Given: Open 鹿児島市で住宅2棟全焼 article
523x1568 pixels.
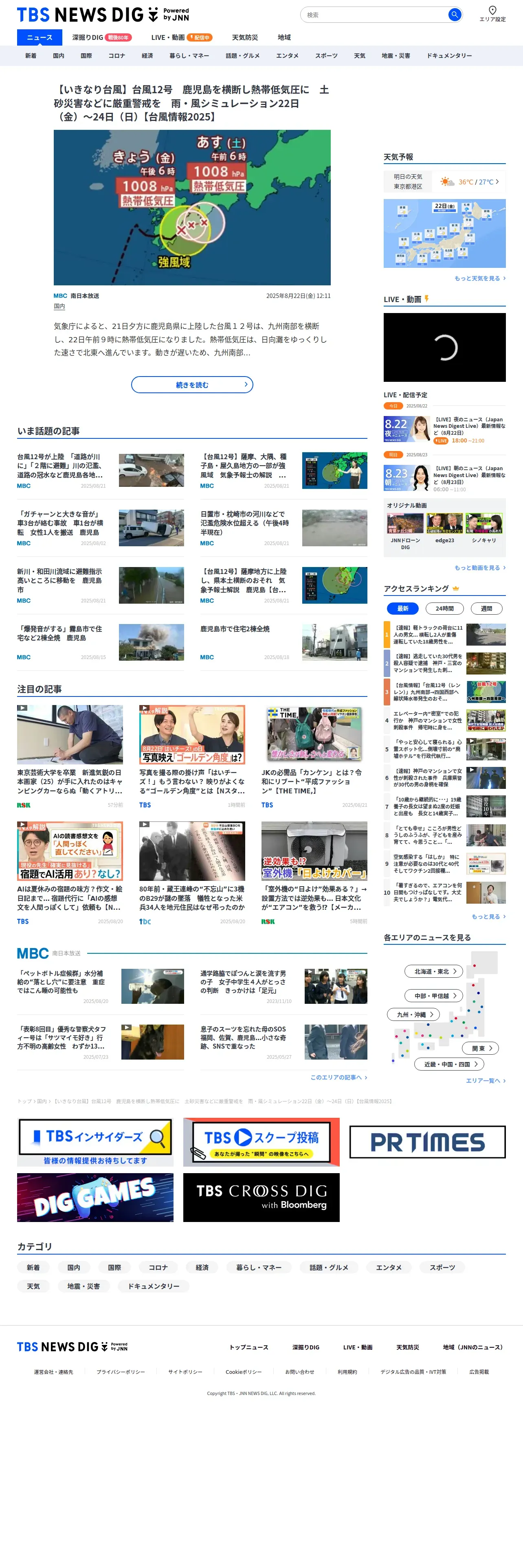Looking at the screenshot, I should pos(284,642).
